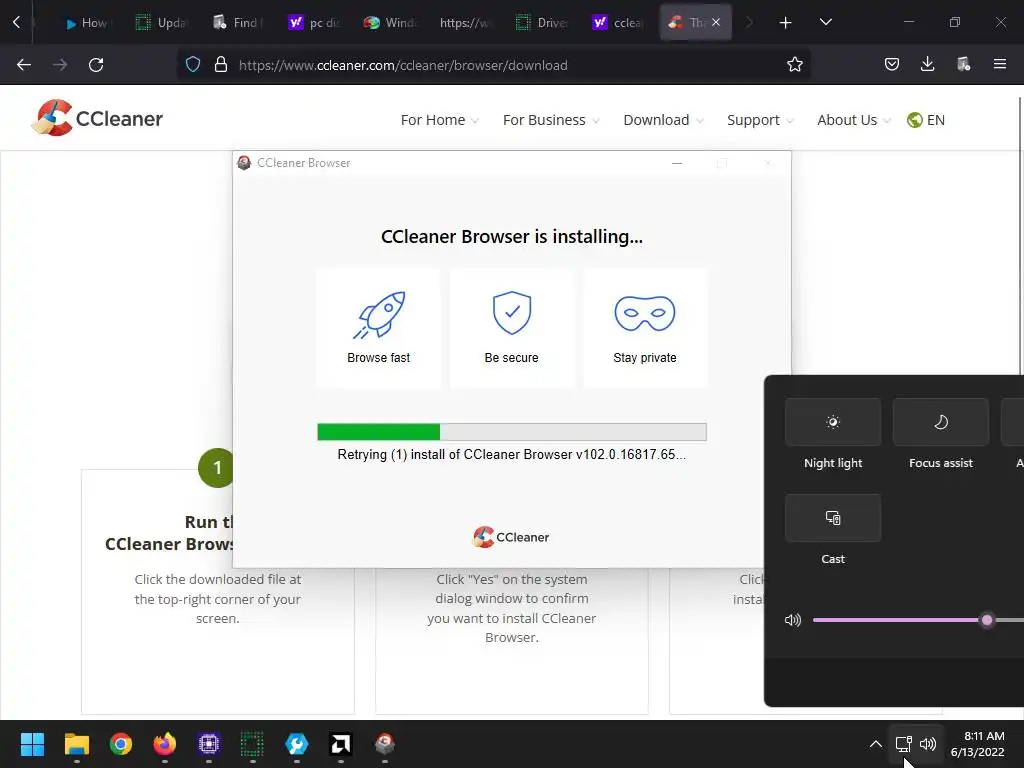
Task: Expand the Support menu
Action: pos(760,120)
